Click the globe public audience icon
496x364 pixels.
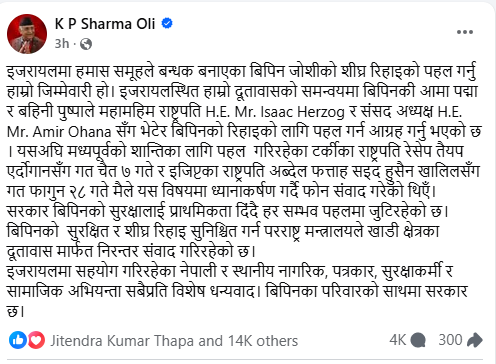(x=86, y=44)
